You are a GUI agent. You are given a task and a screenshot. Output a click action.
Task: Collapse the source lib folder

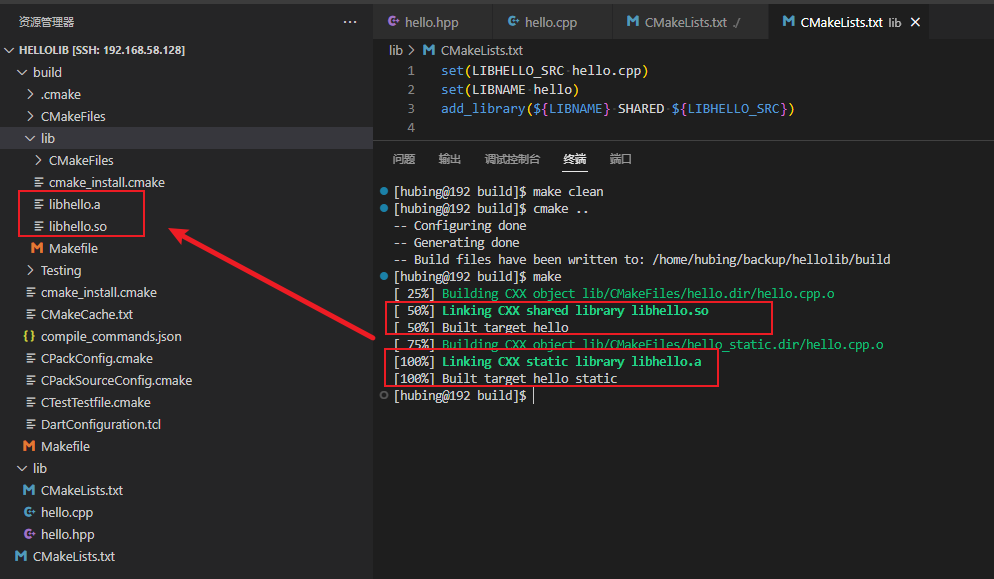click(x=22, y=468)
